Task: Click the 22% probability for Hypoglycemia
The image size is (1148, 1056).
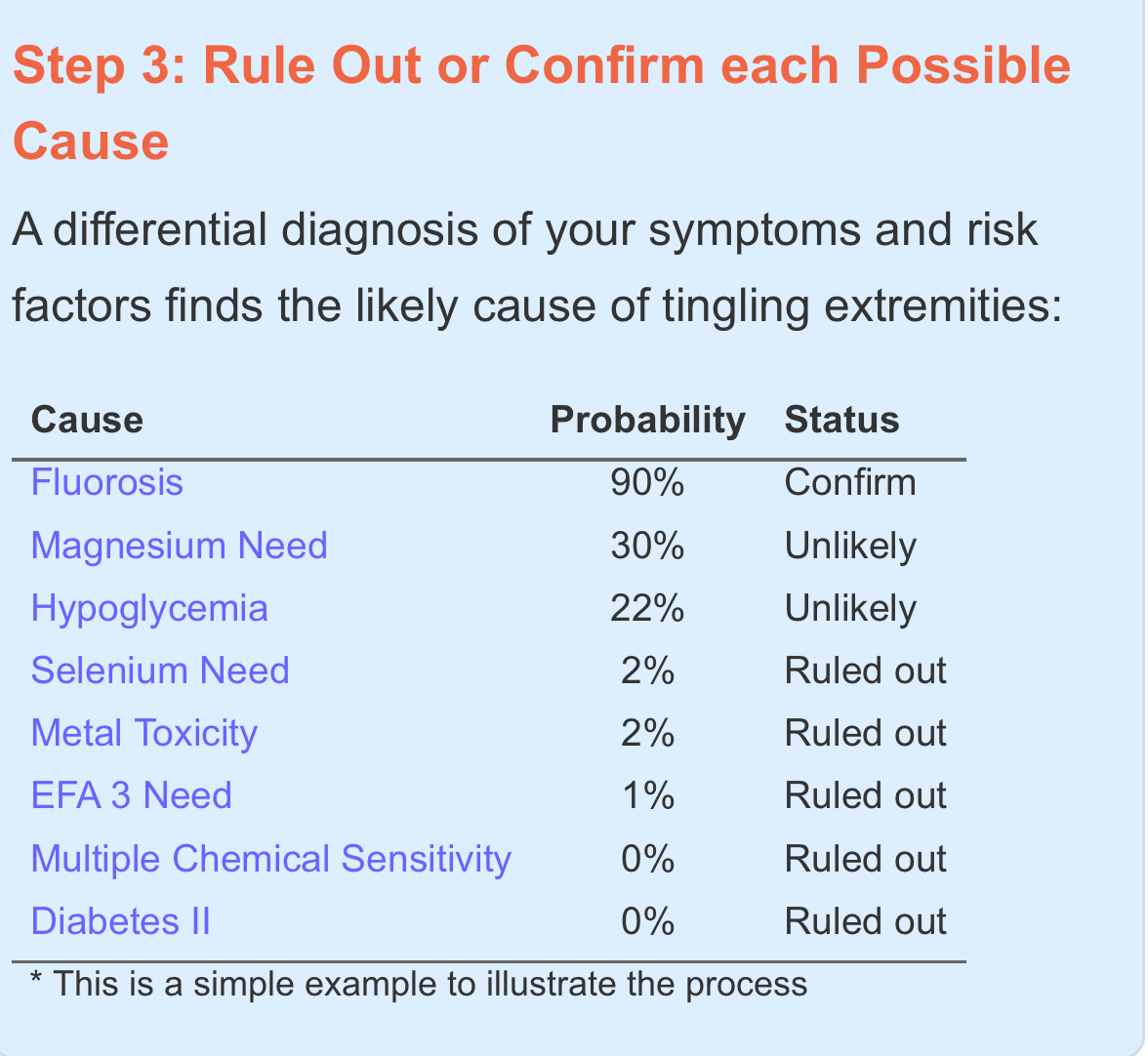Action: [x=648, y=609]
